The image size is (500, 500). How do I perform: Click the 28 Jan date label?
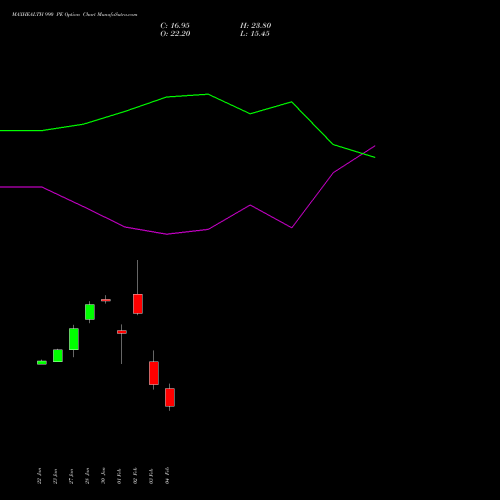click(x=87, y=476)
